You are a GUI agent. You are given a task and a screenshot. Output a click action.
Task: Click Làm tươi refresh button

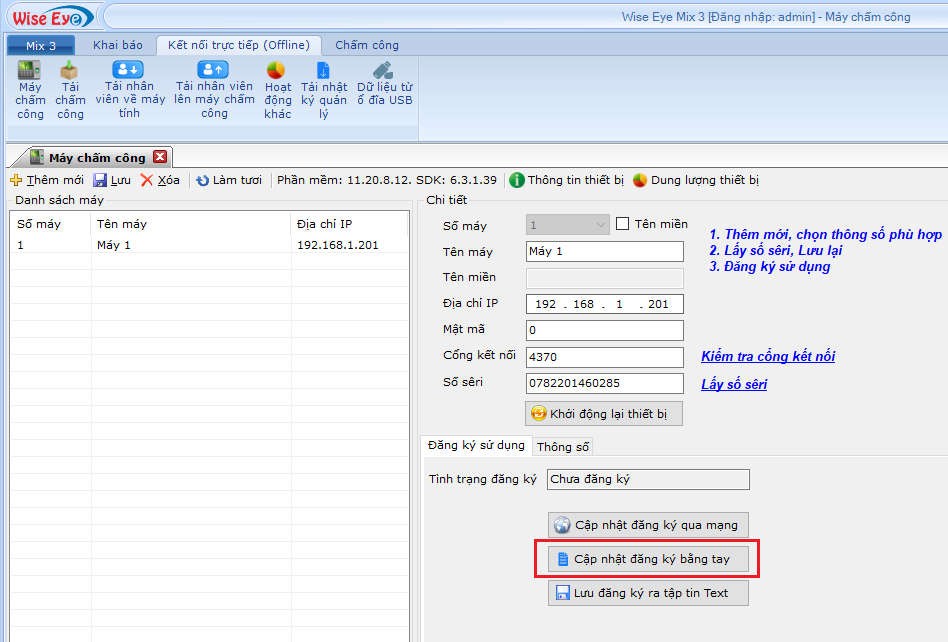(x=228, y=180)
